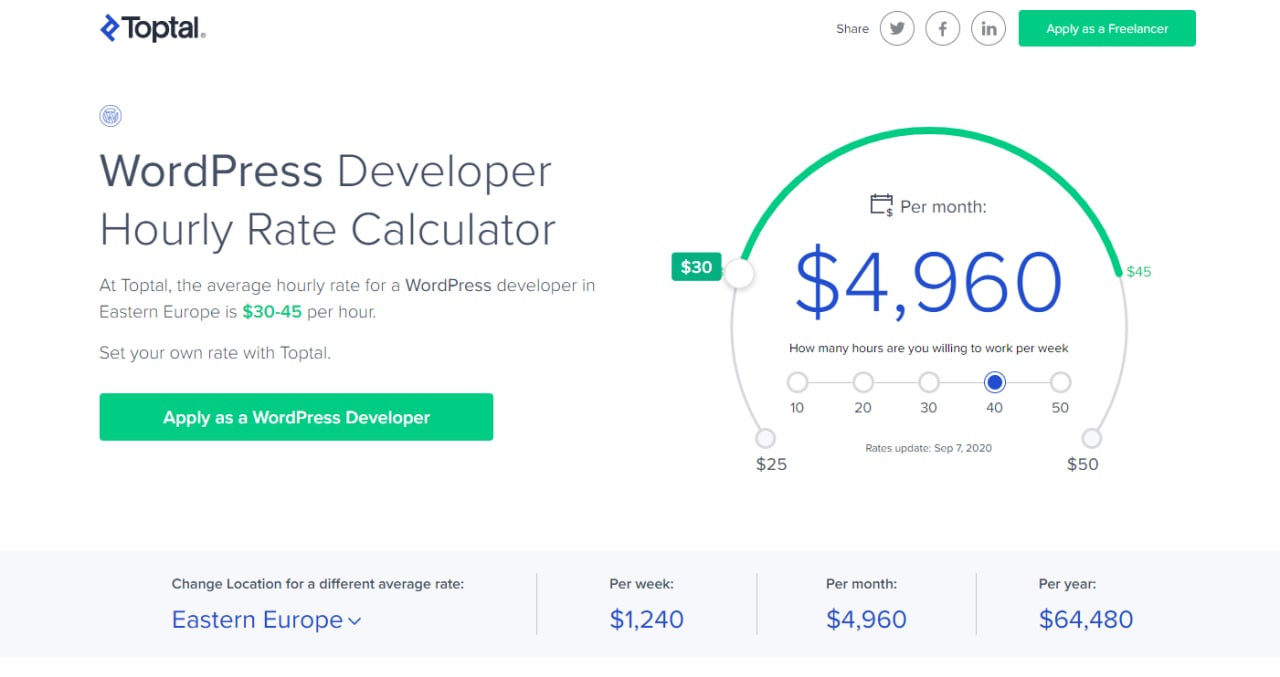The height and width of the screenshot is (677, 1280).
Task: Click the small WordPress logo icon
Action: pyautogui.click(x=110, y=116)
